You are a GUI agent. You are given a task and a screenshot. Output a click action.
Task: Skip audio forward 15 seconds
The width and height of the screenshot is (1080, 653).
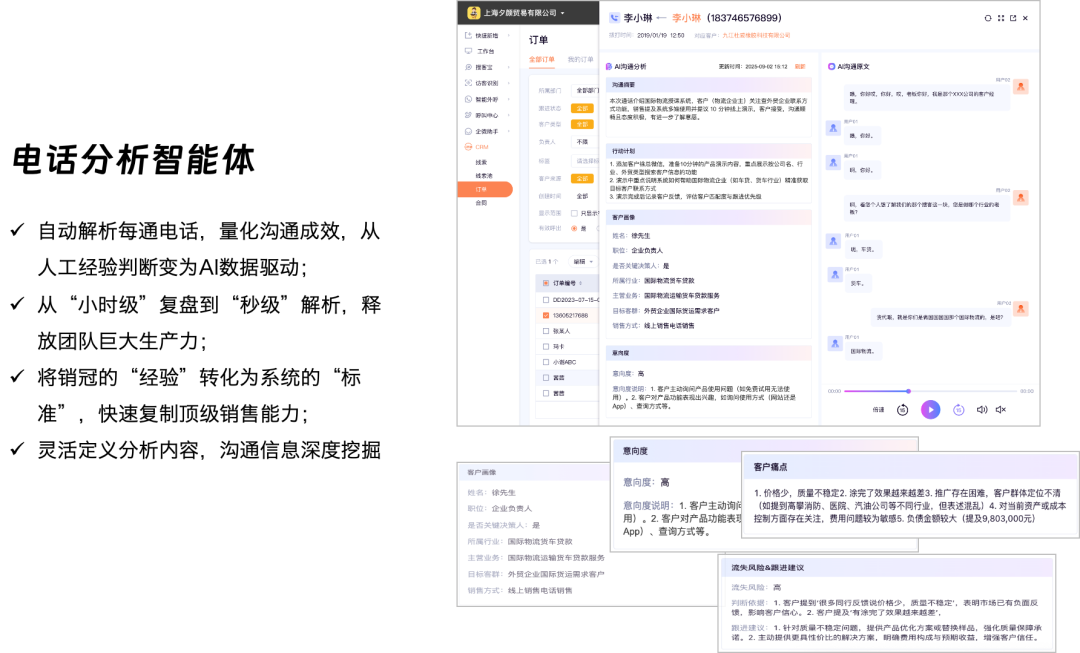(x=959, y=410)
